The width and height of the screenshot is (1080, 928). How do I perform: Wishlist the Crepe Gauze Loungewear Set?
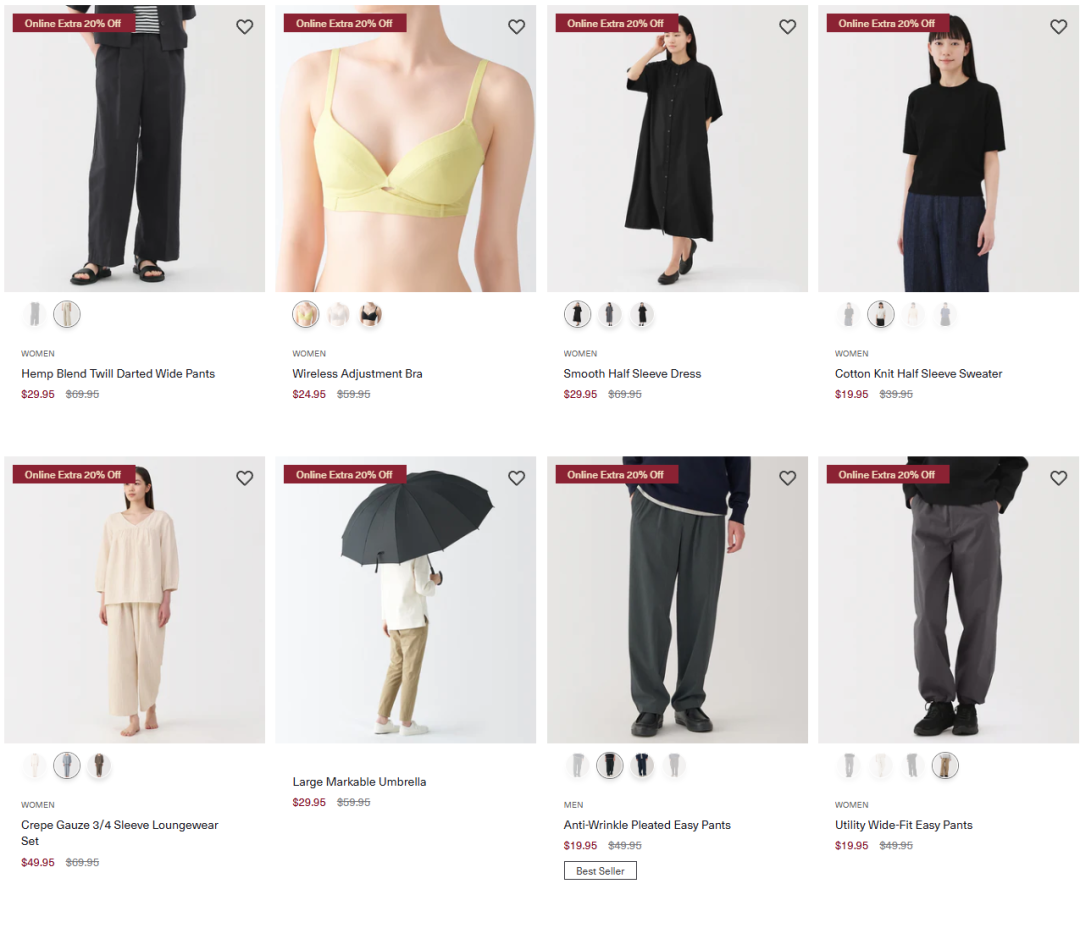pyautogui.click(x=245, y=478)
